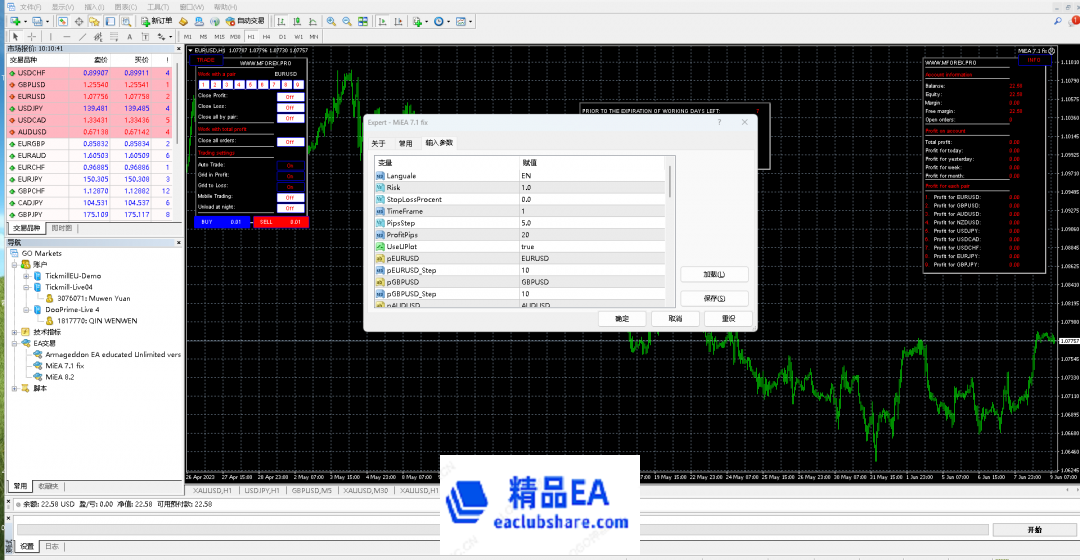The width and height of the screenshot is (1080, 560).
Task: Expand the 技术指标 tree node
Action: click(14, 332)
